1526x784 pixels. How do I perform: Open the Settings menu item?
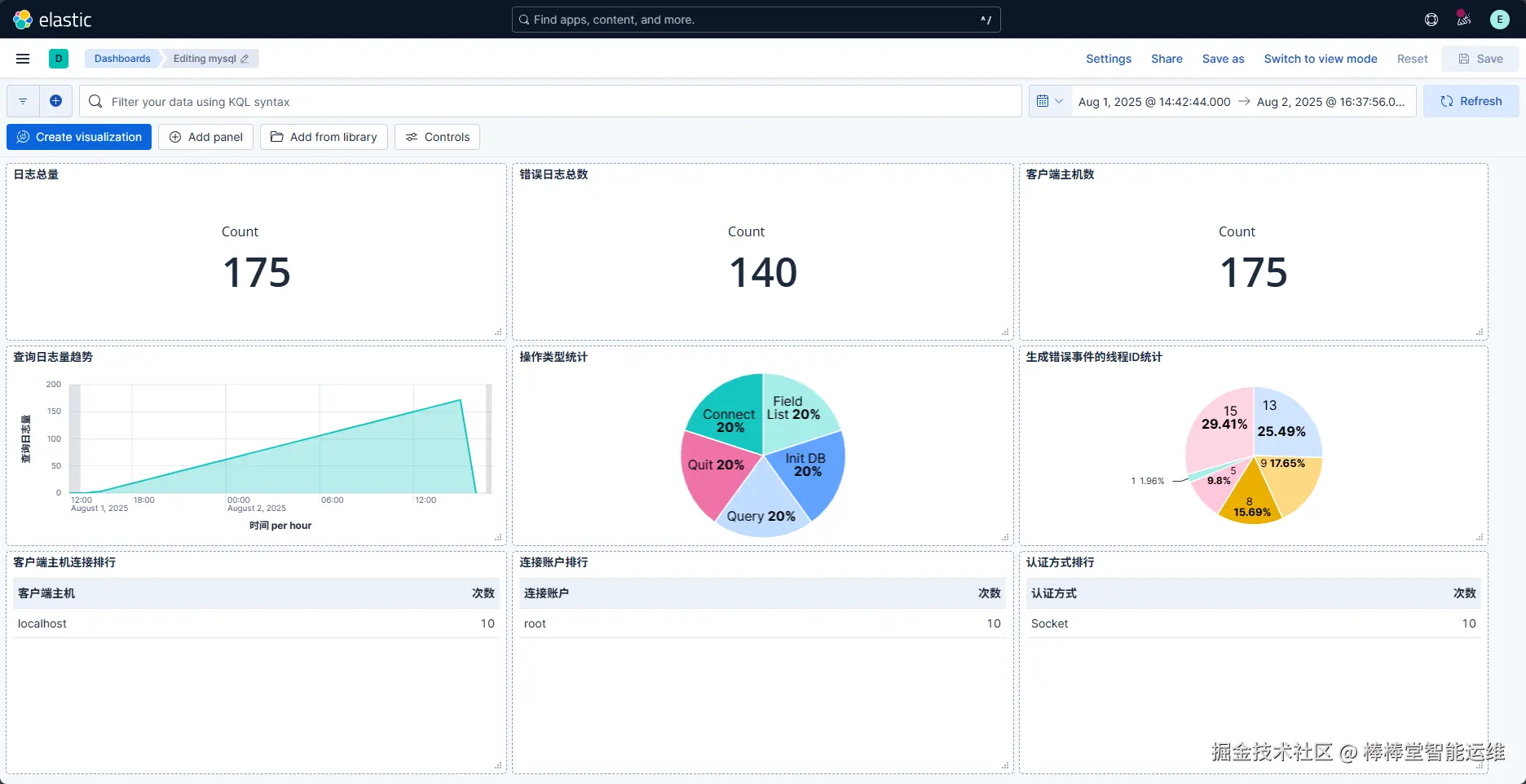point(1109,59)
